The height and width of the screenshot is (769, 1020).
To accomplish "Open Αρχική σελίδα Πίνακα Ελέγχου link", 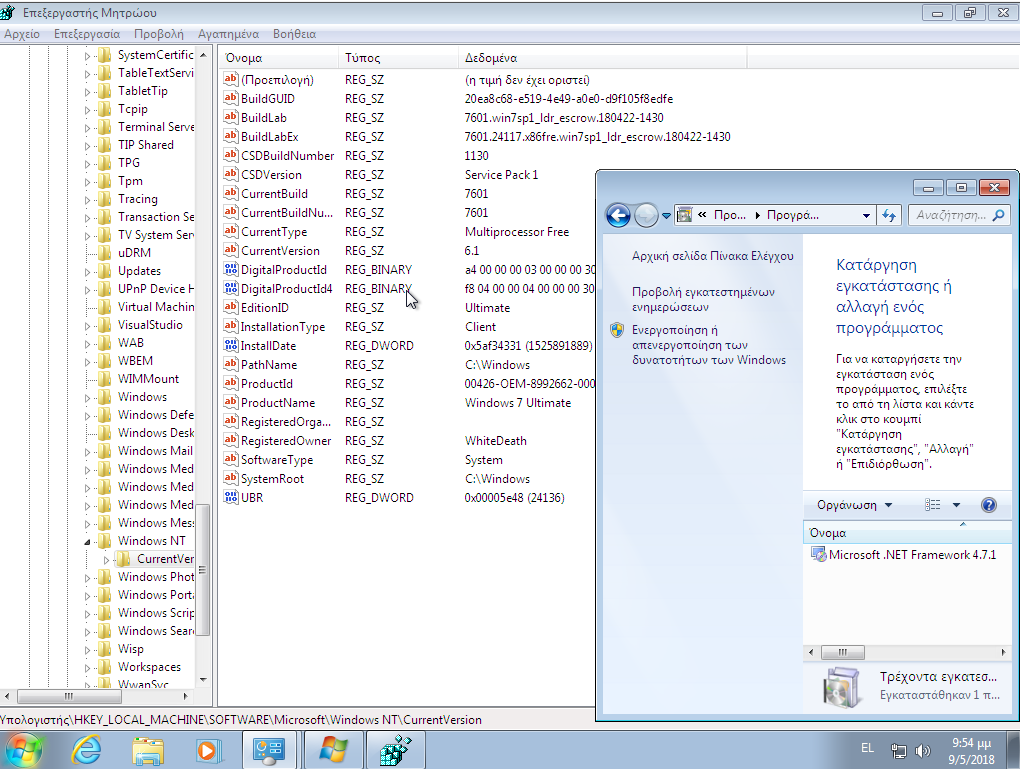I will coord(712,256).
